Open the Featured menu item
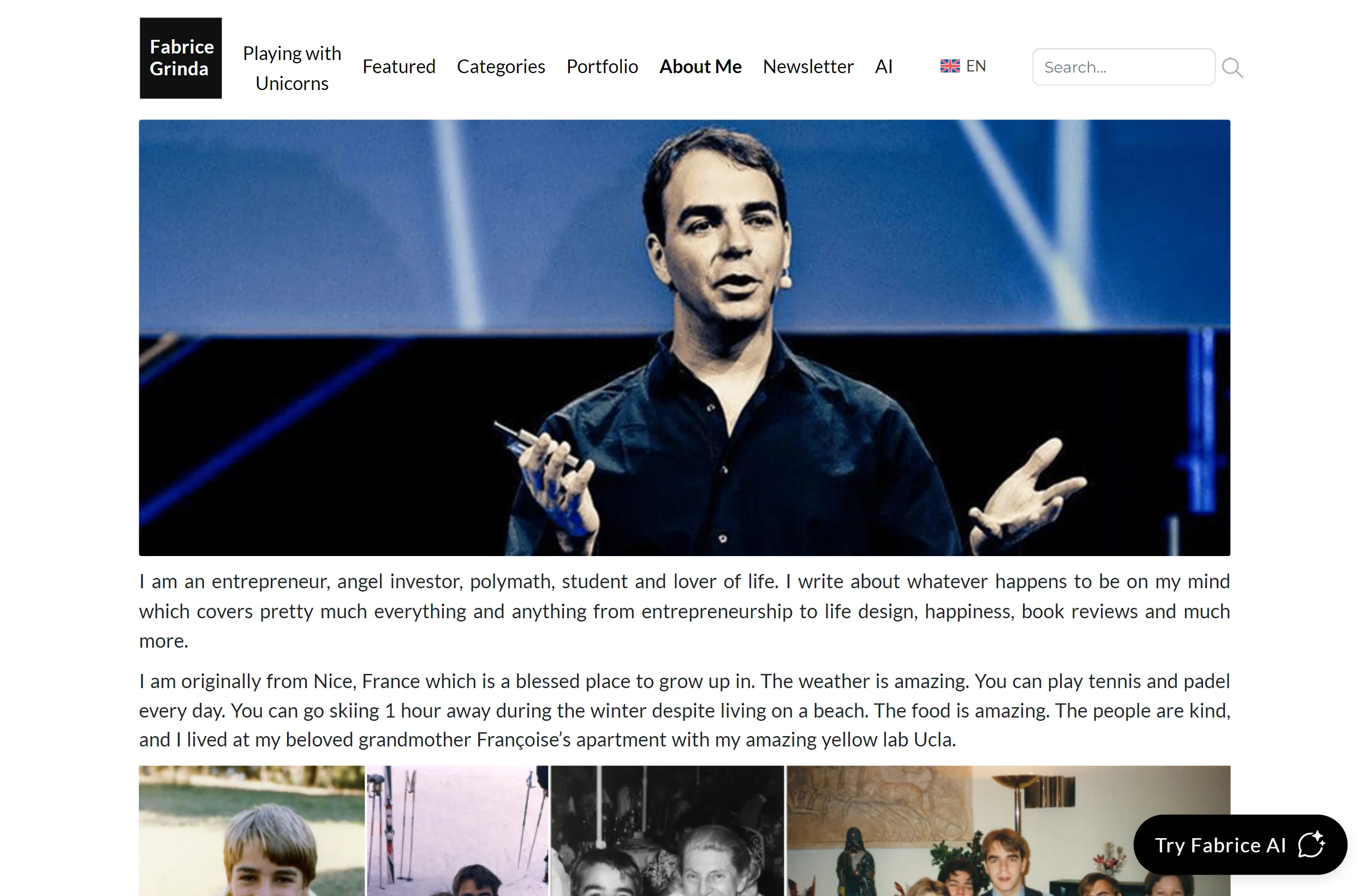Screen dimensions: 1369x896 tap(398, 67)
